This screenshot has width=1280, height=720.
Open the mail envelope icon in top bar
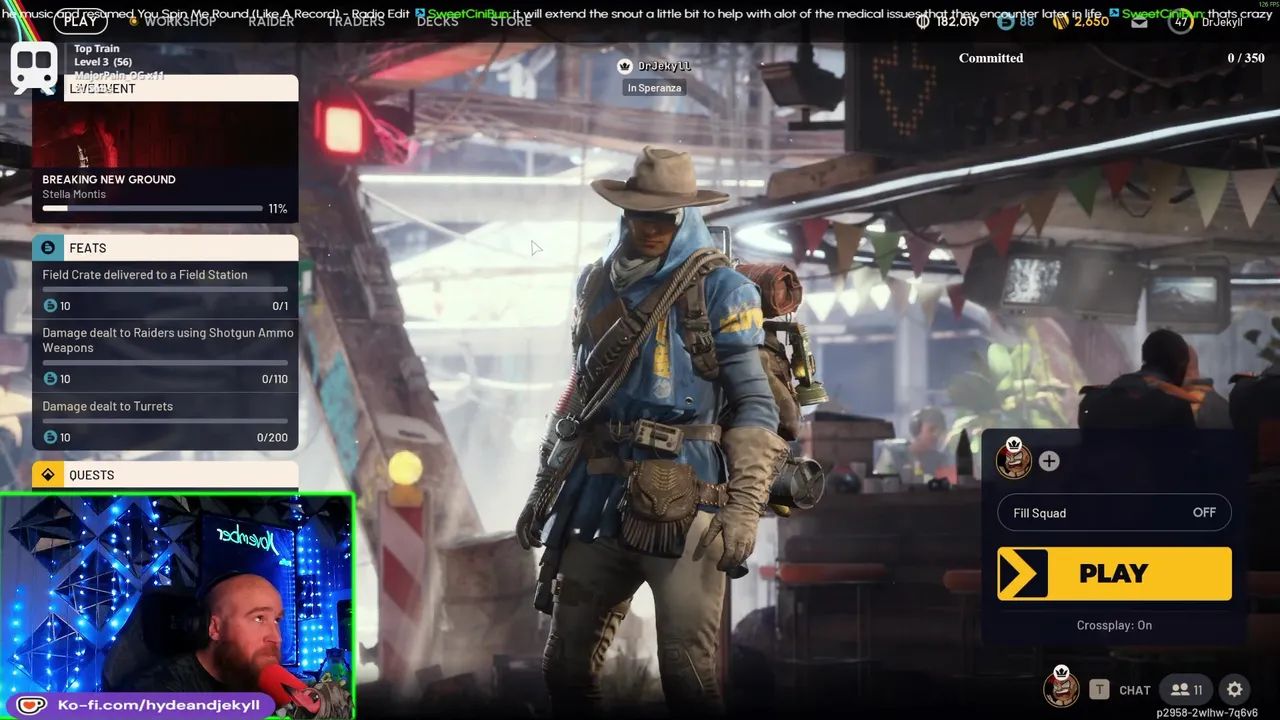pos(1139,21)
